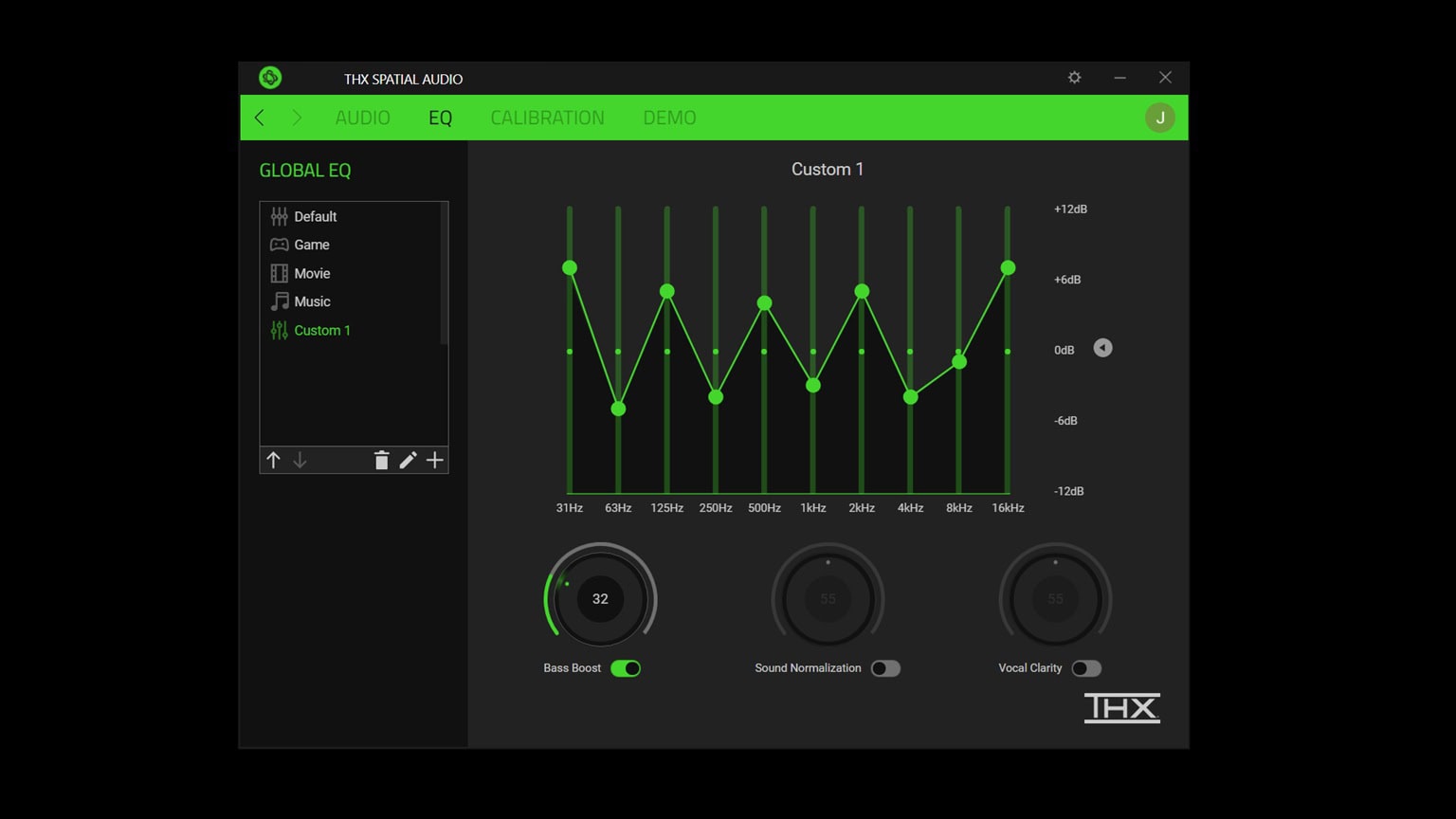Open the DEMO tab
The width and height of the screenshot is (1456, 819).
(669, 118)
